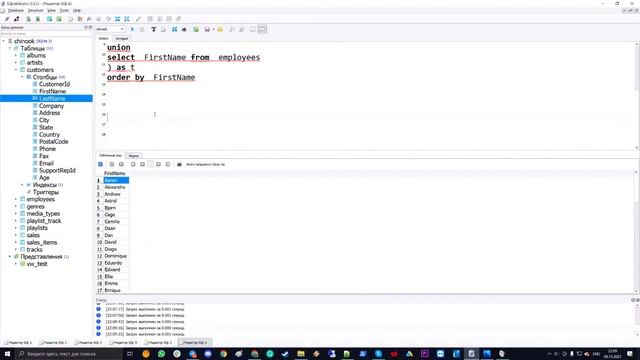Select the chinook database dropdown
640x360 pixels.
[110, 29]
